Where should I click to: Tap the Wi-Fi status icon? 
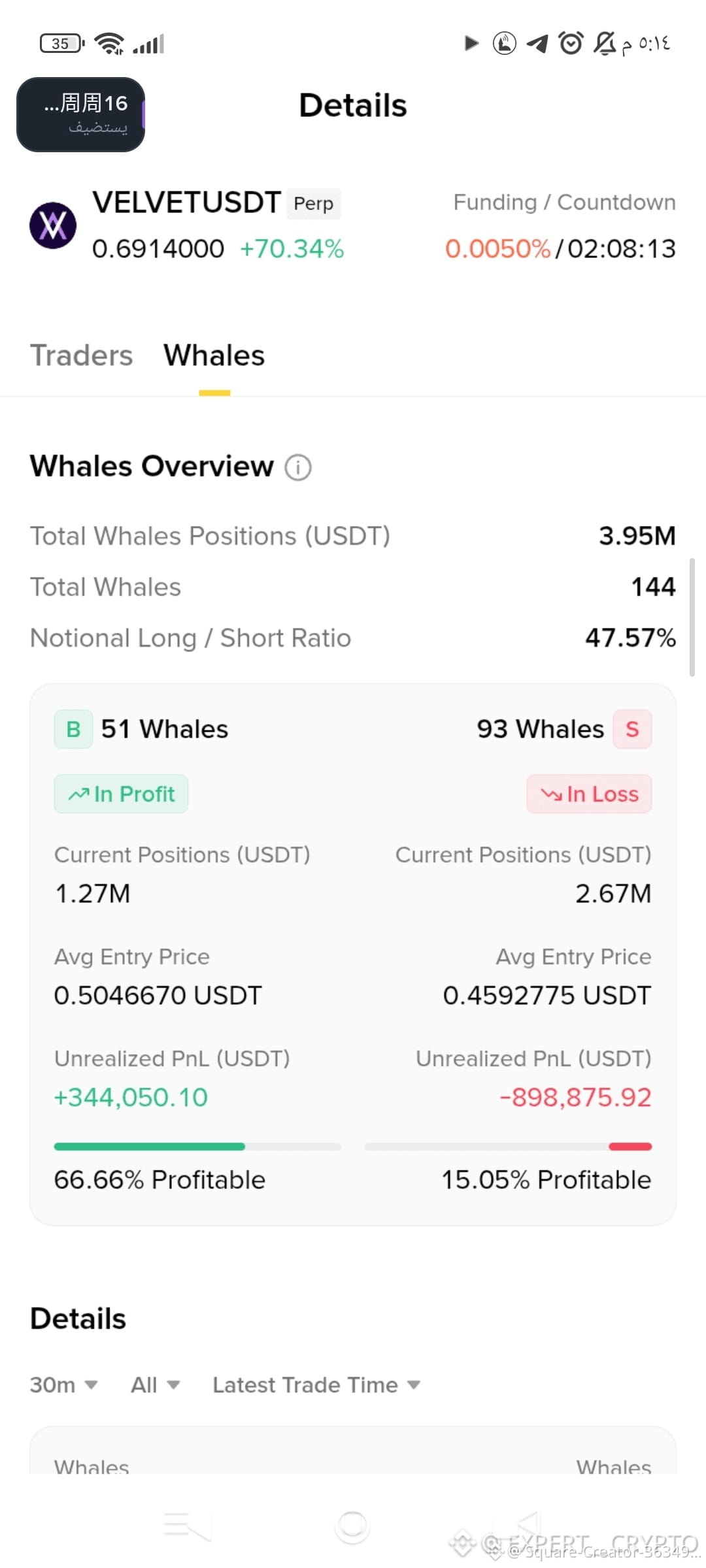pos(109,44)
